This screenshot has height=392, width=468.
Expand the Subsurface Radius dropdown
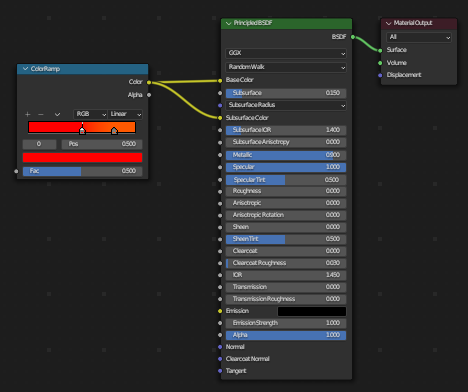pos(286,105)
